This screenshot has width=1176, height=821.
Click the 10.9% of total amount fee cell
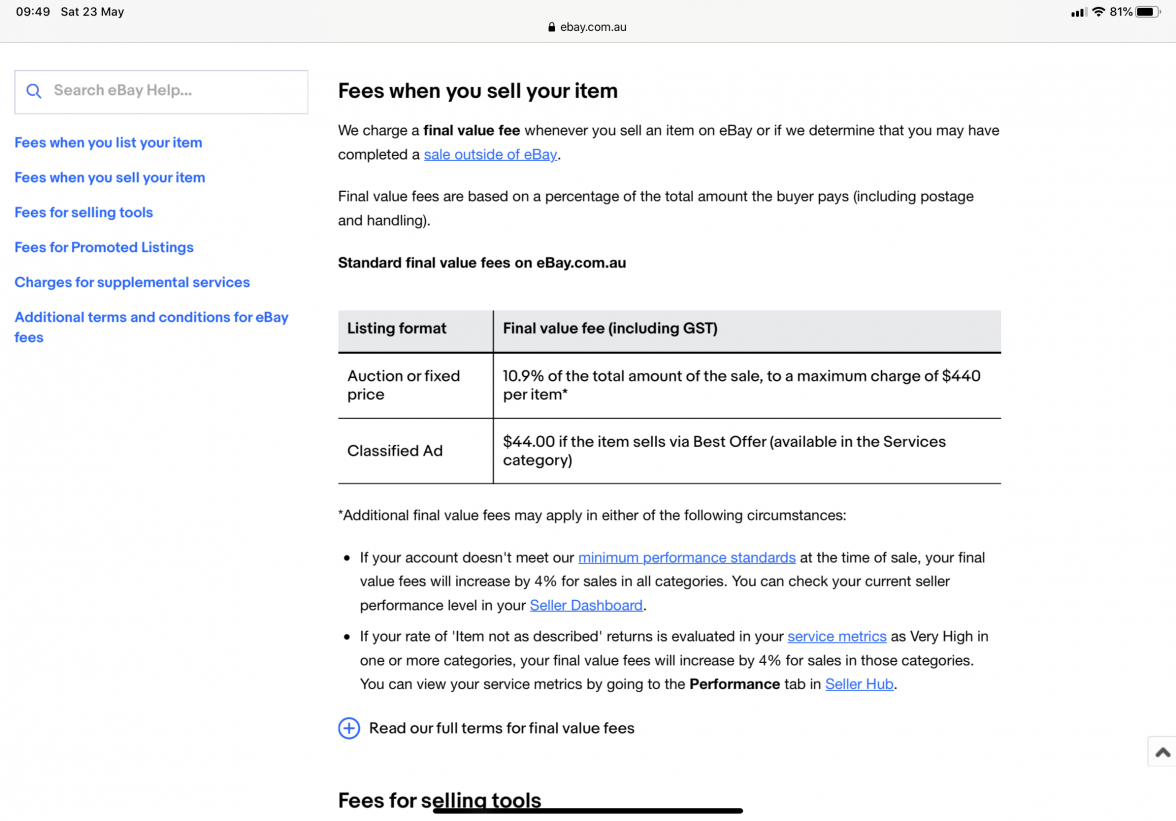coord(747,385)
